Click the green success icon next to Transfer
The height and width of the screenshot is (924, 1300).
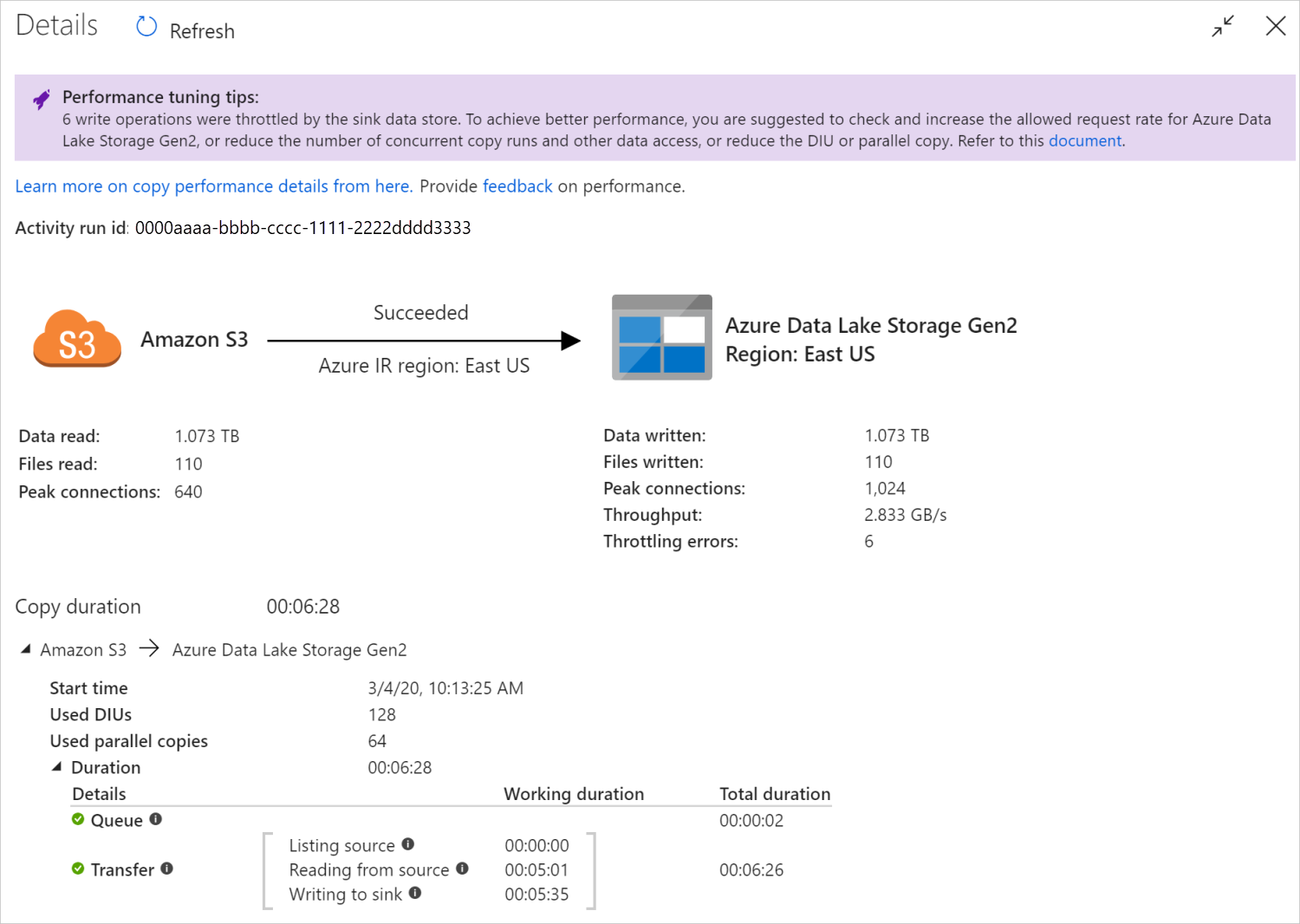click(x=77, y=869)
